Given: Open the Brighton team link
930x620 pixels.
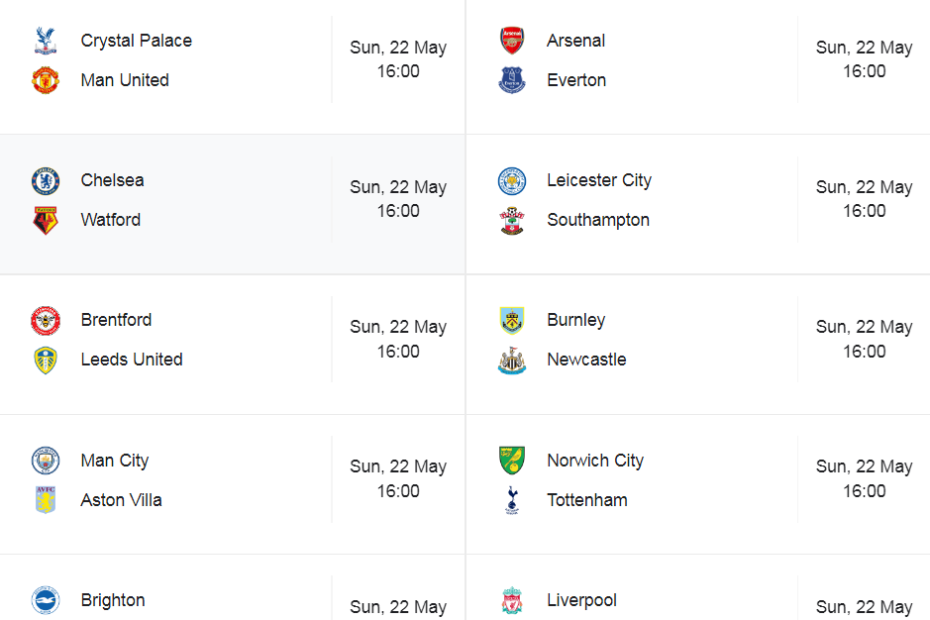Looking at the screenshot, I should [x=113, y=600].
